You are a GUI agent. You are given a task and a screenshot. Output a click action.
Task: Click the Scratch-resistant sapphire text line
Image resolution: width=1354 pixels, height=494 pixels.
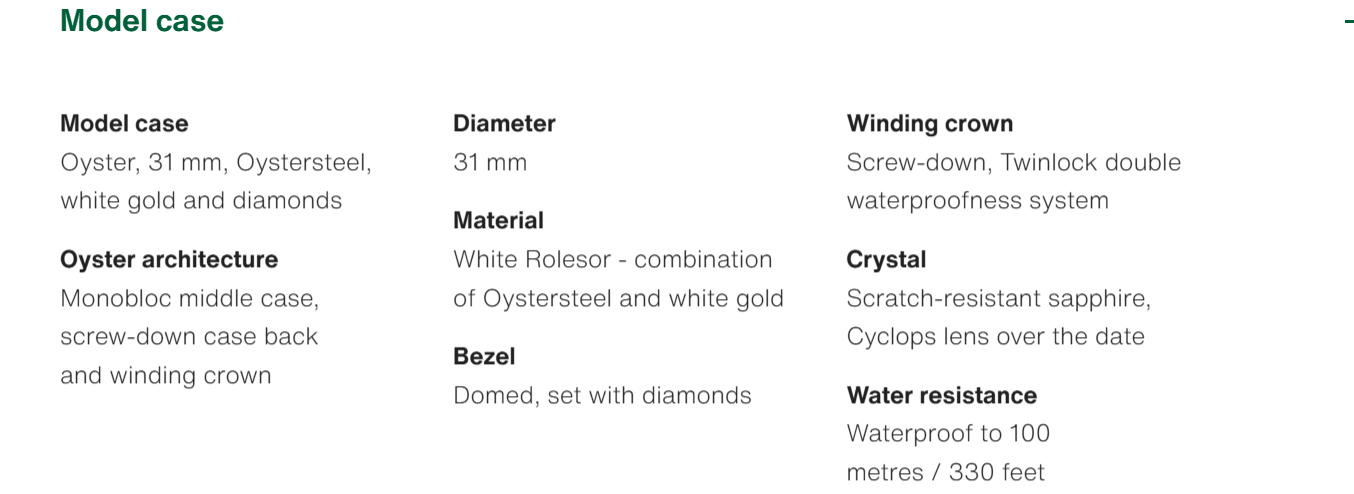(x=999, y=299)
